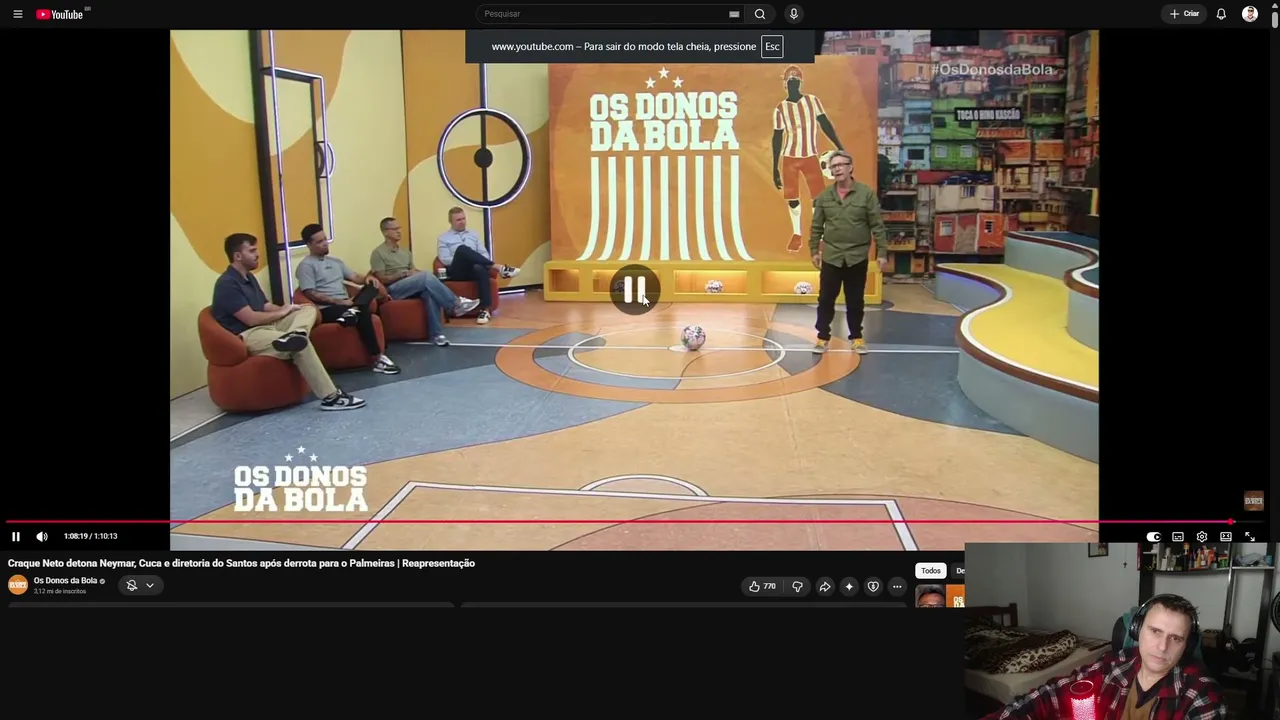Screen dimensions: 1280x720
Task: Open the 'Os Donos da Bola' channel name link
Action: click(x=66, y=581)
